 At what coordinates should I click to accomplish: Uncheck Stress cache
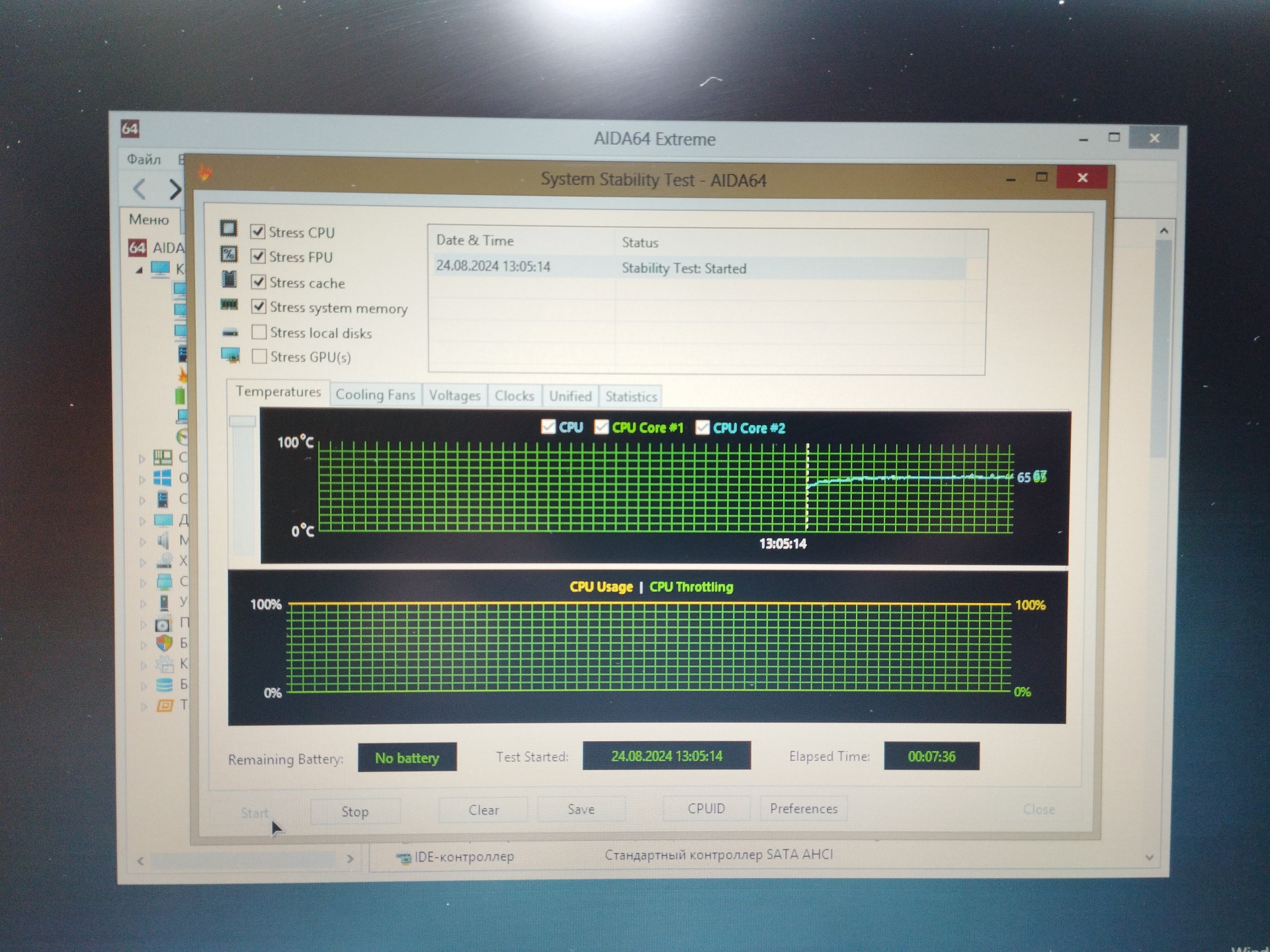259,282
